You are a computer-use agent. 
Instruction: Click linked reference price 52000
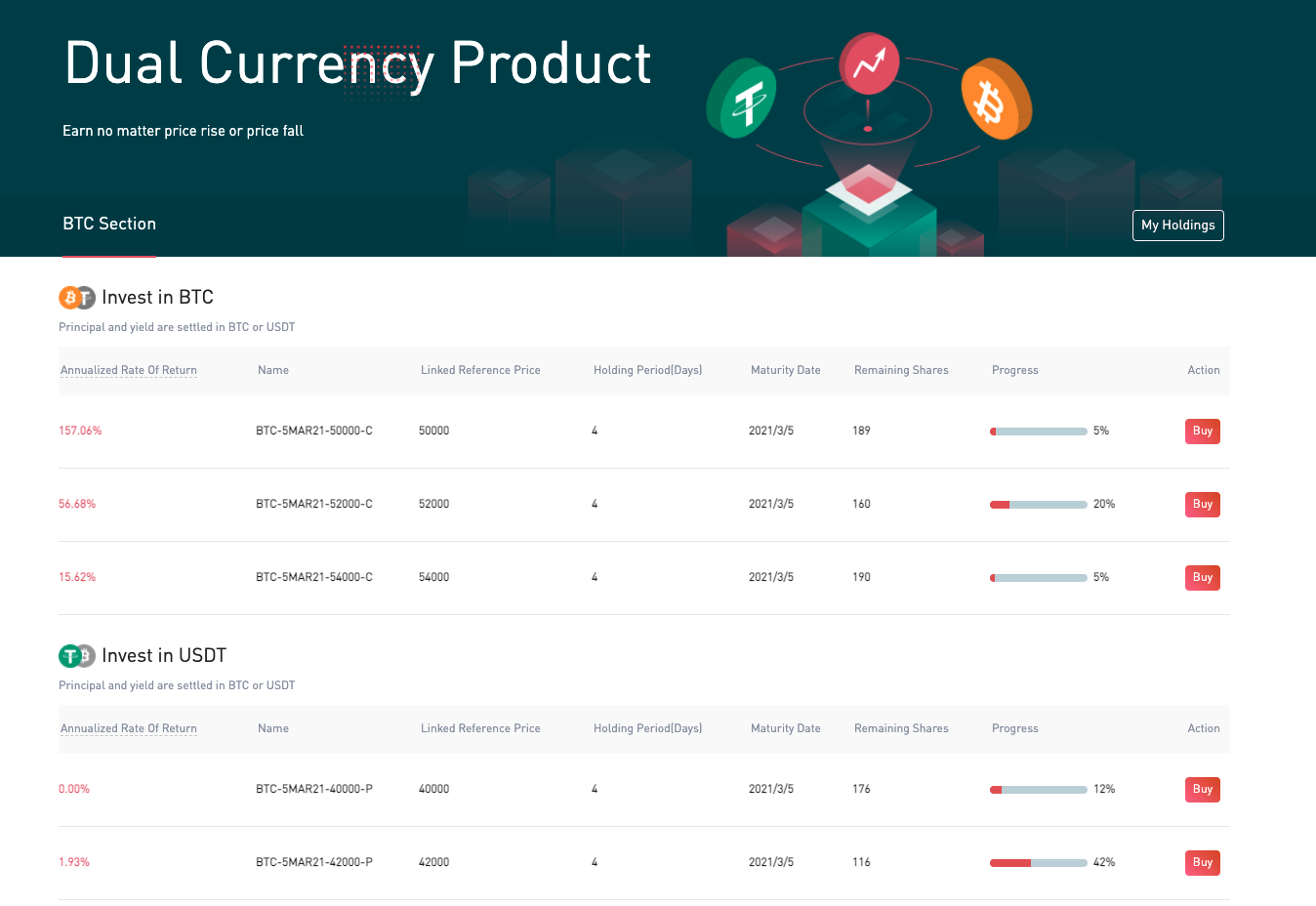pos(434,504)
